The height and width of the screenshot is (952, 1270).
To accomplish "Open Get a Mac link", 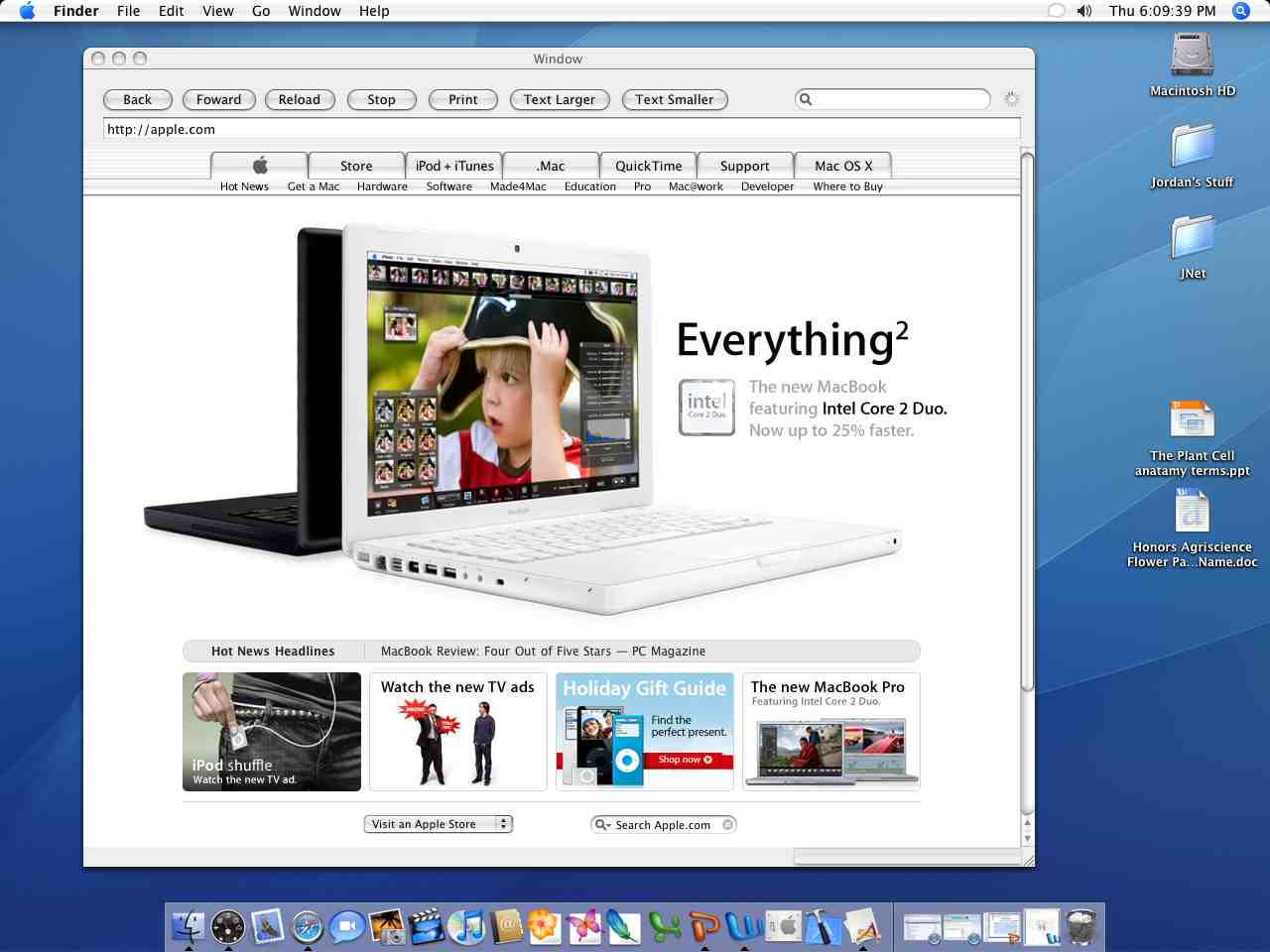I will tap(314, 186).
